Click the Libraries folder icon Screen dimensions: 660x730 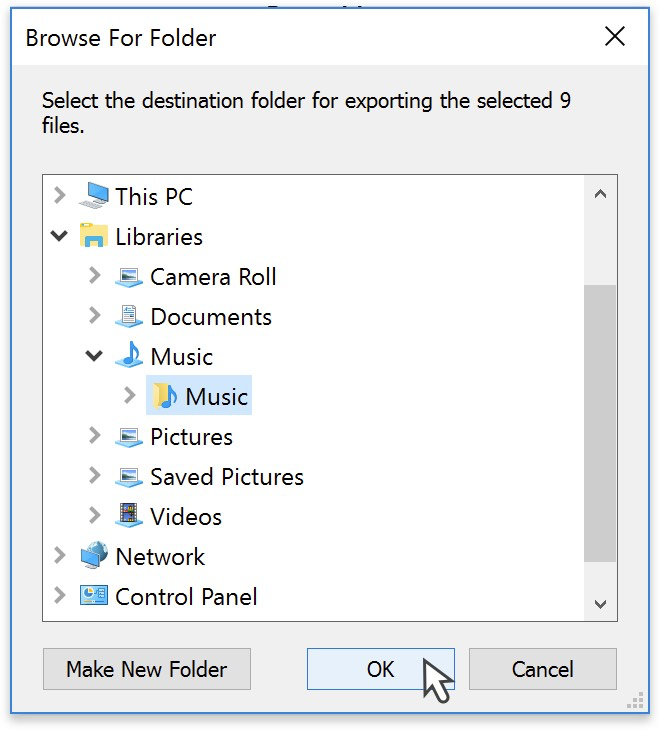tap(94, 237)
